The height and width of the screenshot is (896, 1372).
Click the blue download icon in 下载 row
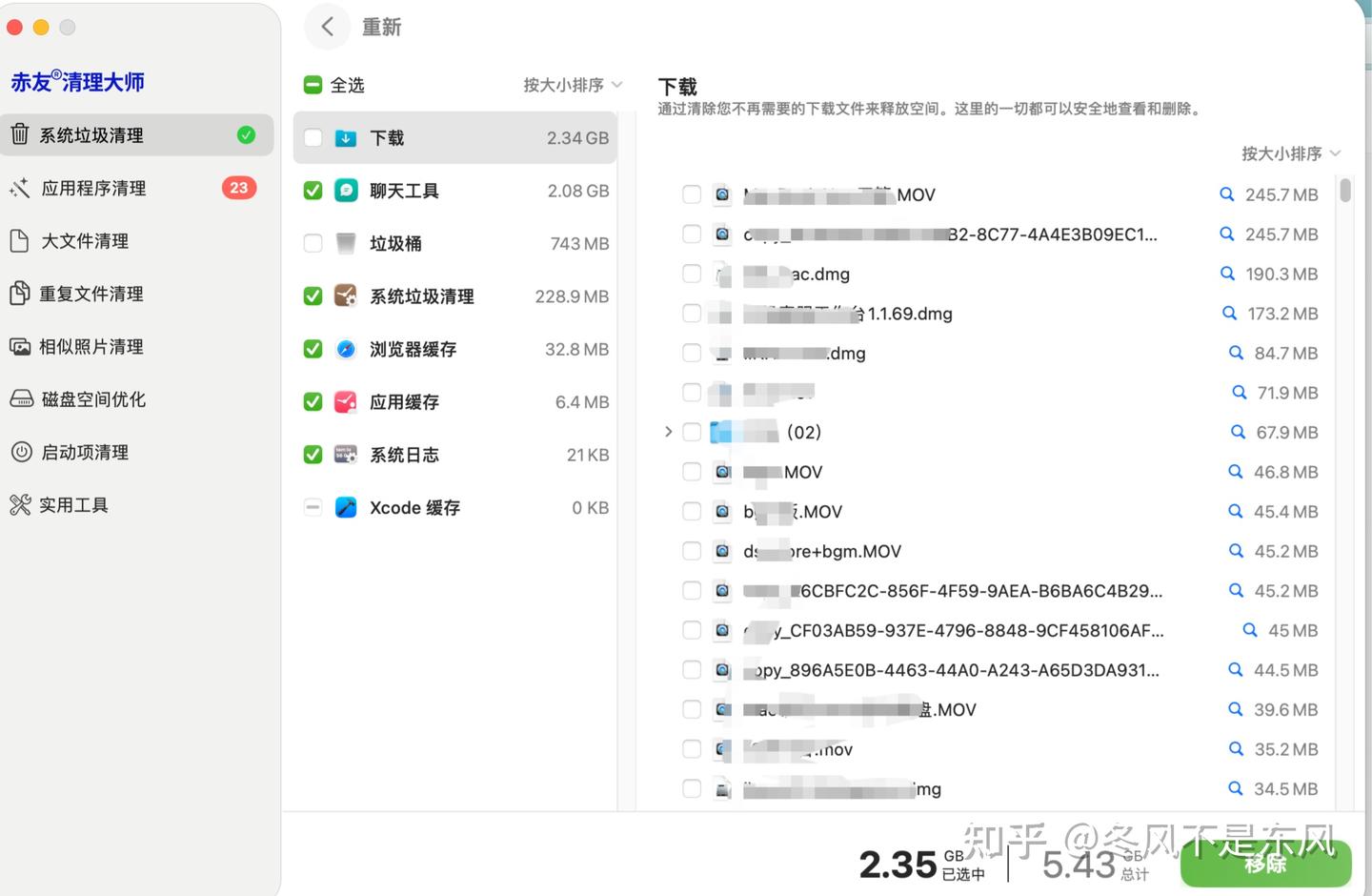[346, 138]
